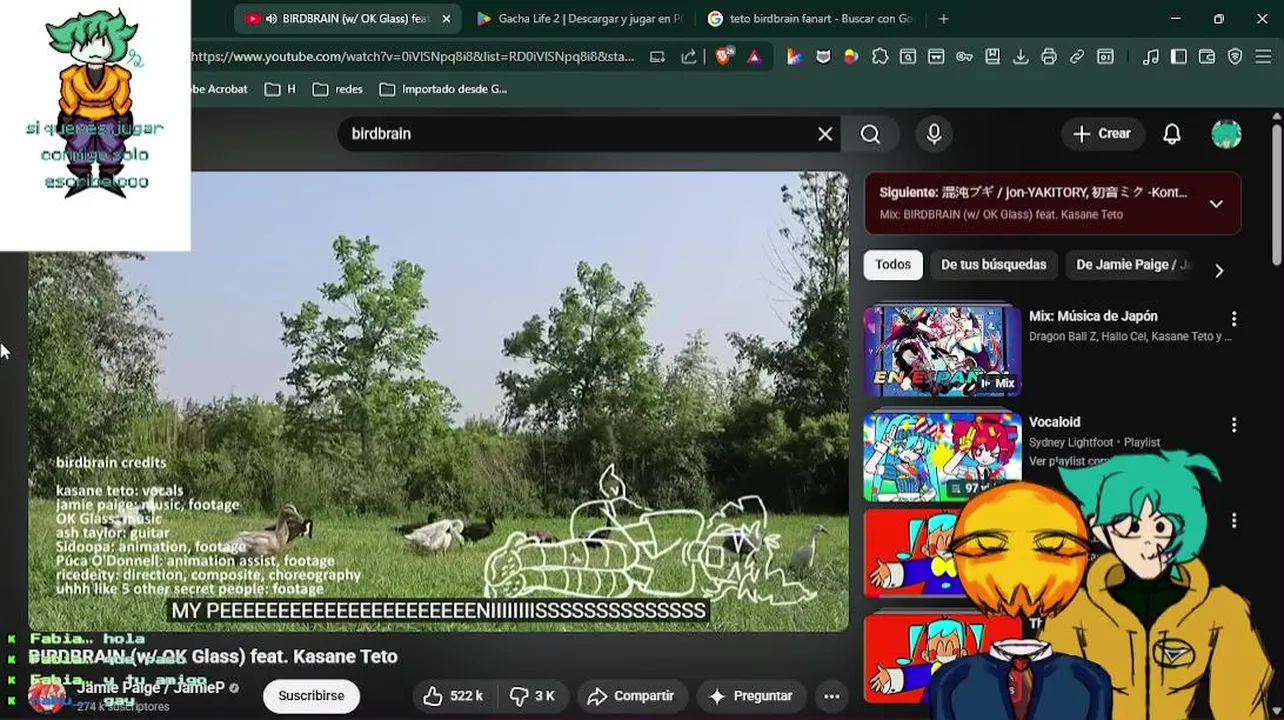Viewport: 1284px width, 720px height.
Task: Click the chain link icon in toolbar
Action: 1076,57
